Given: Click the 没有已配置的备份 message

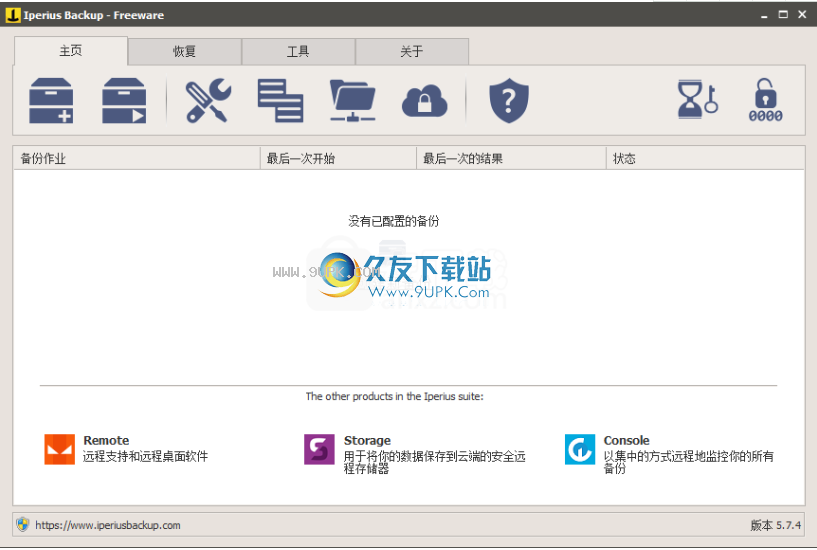Looking at the screenshot, I should 393,221.
